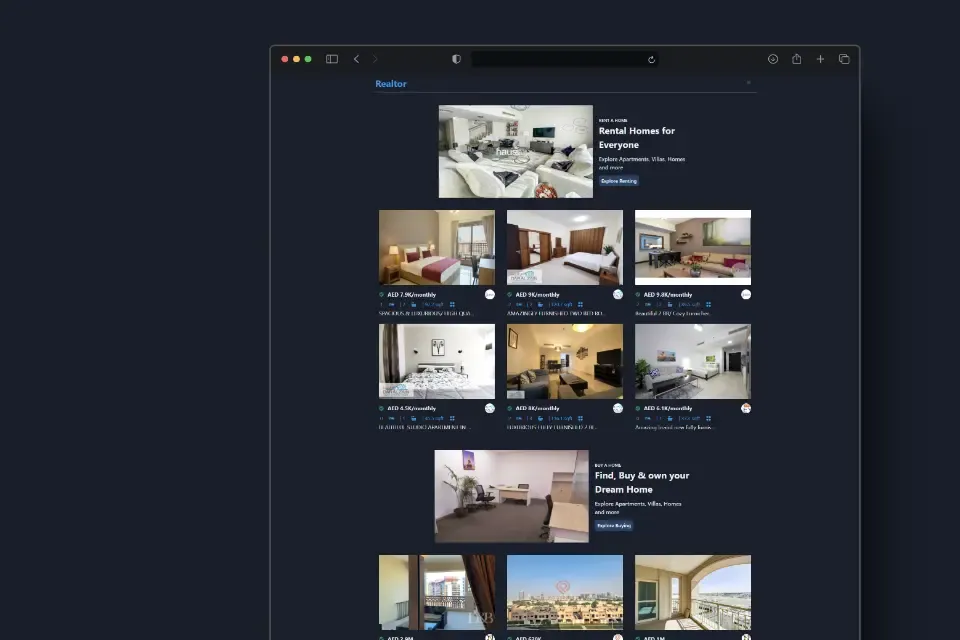The width and height of the screenshot is (960, 640).
Task: Open the browser share icon
Action: [797, 59]
